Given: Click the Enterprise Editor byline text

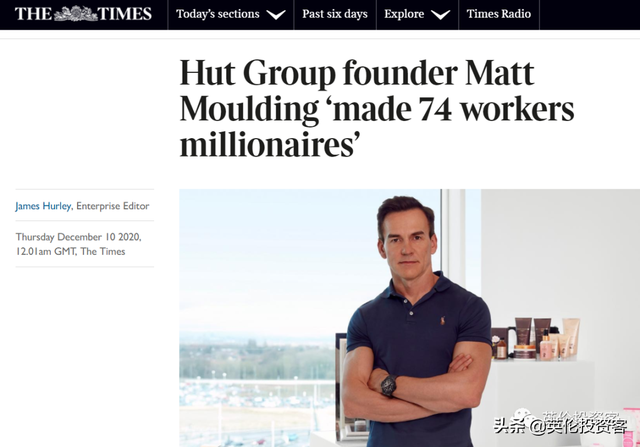Looking at the screenshot, I should click(x=115, y=206).
